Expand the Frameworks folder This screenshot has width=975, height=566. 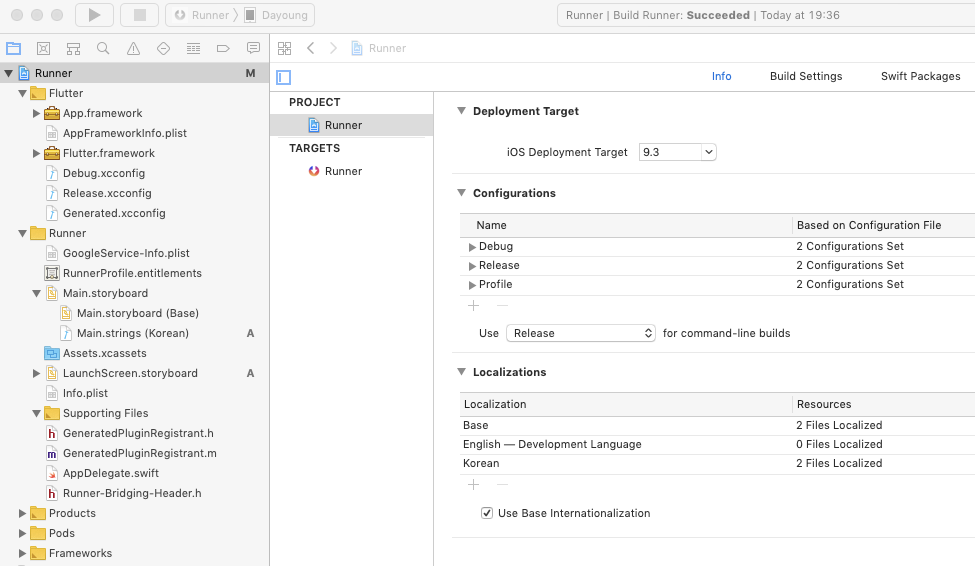click(22, 553)
